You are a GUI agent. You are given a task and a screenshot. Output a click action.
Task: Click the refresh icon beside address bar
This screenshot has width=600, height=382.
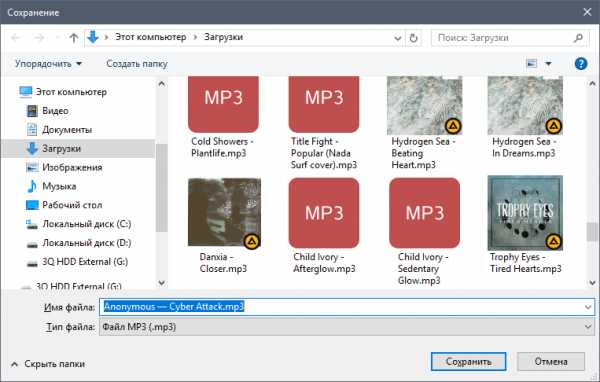(413, 38)
